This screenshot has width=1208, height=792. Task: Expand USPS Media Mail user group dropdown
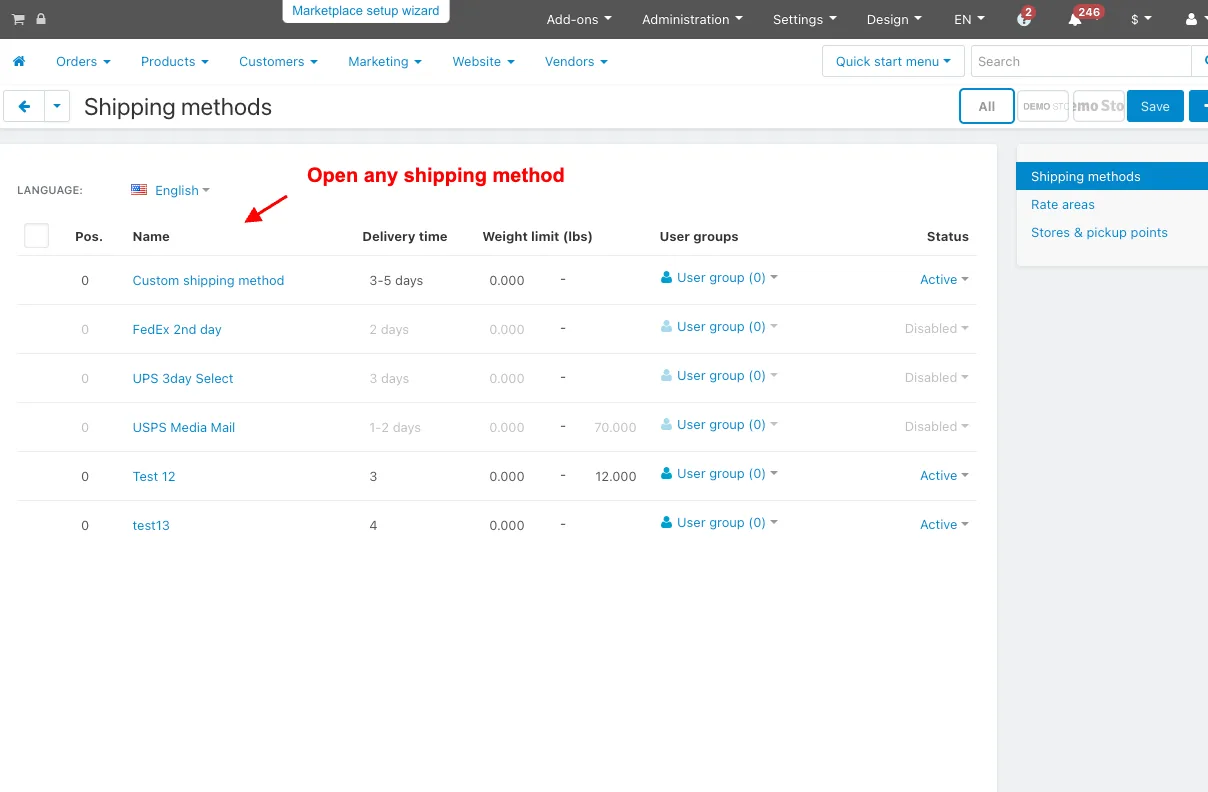tap(719, 425)
